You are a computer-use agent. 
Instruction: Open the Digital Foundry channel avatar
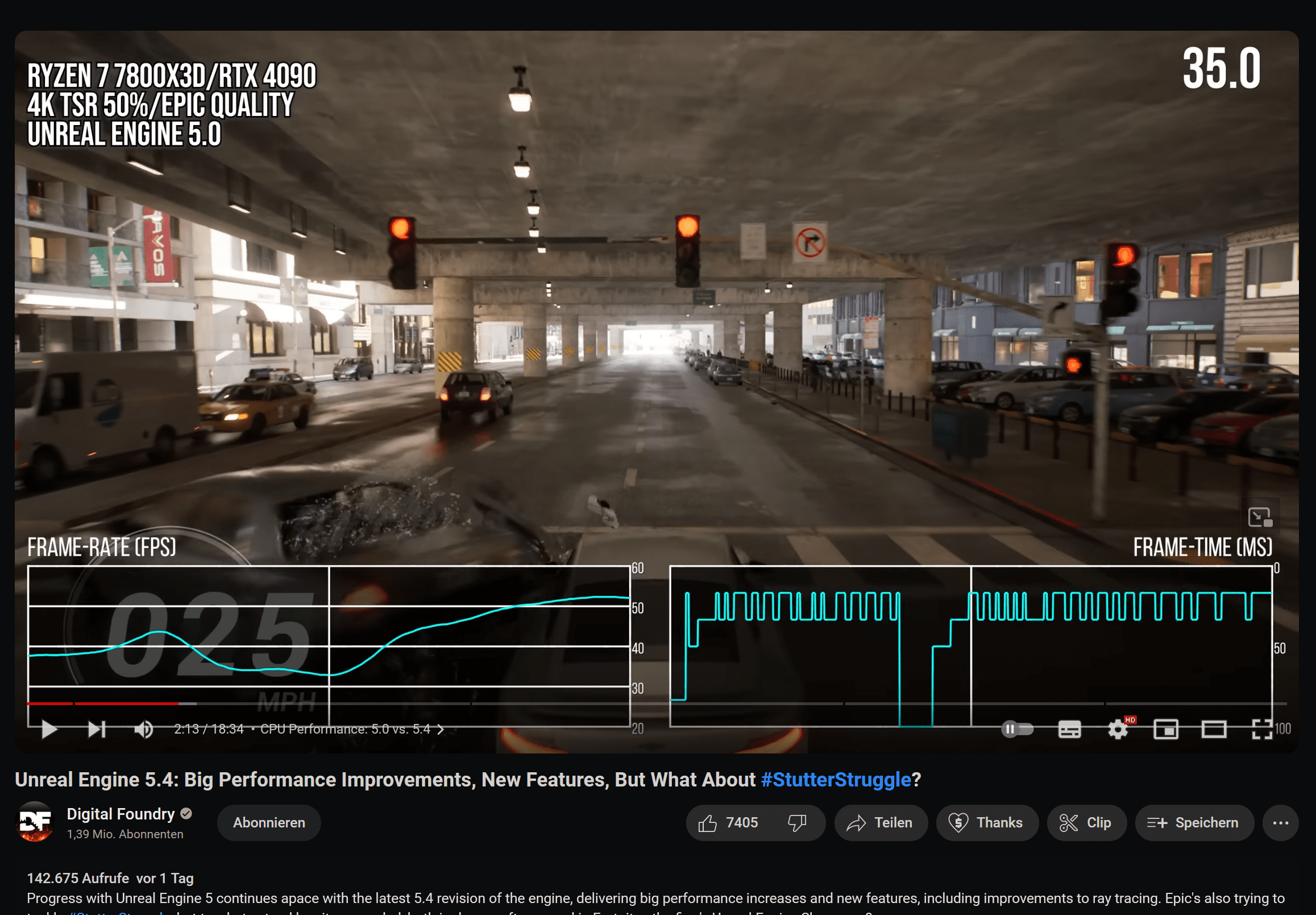pyautogui.click(x=35, y=822)
